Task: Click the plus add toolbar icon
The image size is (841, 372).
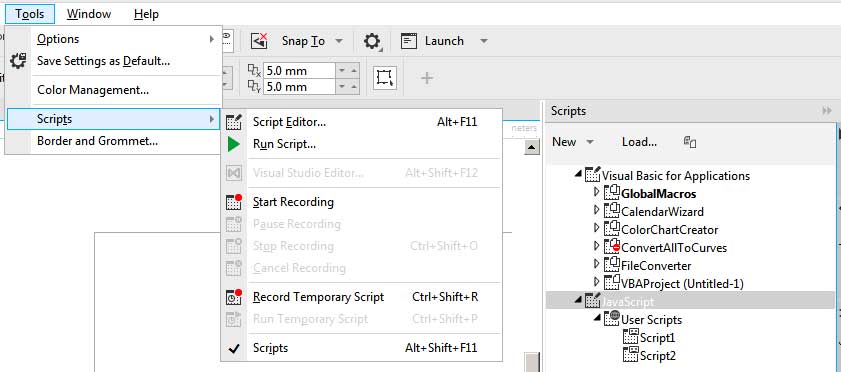Action: tap(426, 78)
